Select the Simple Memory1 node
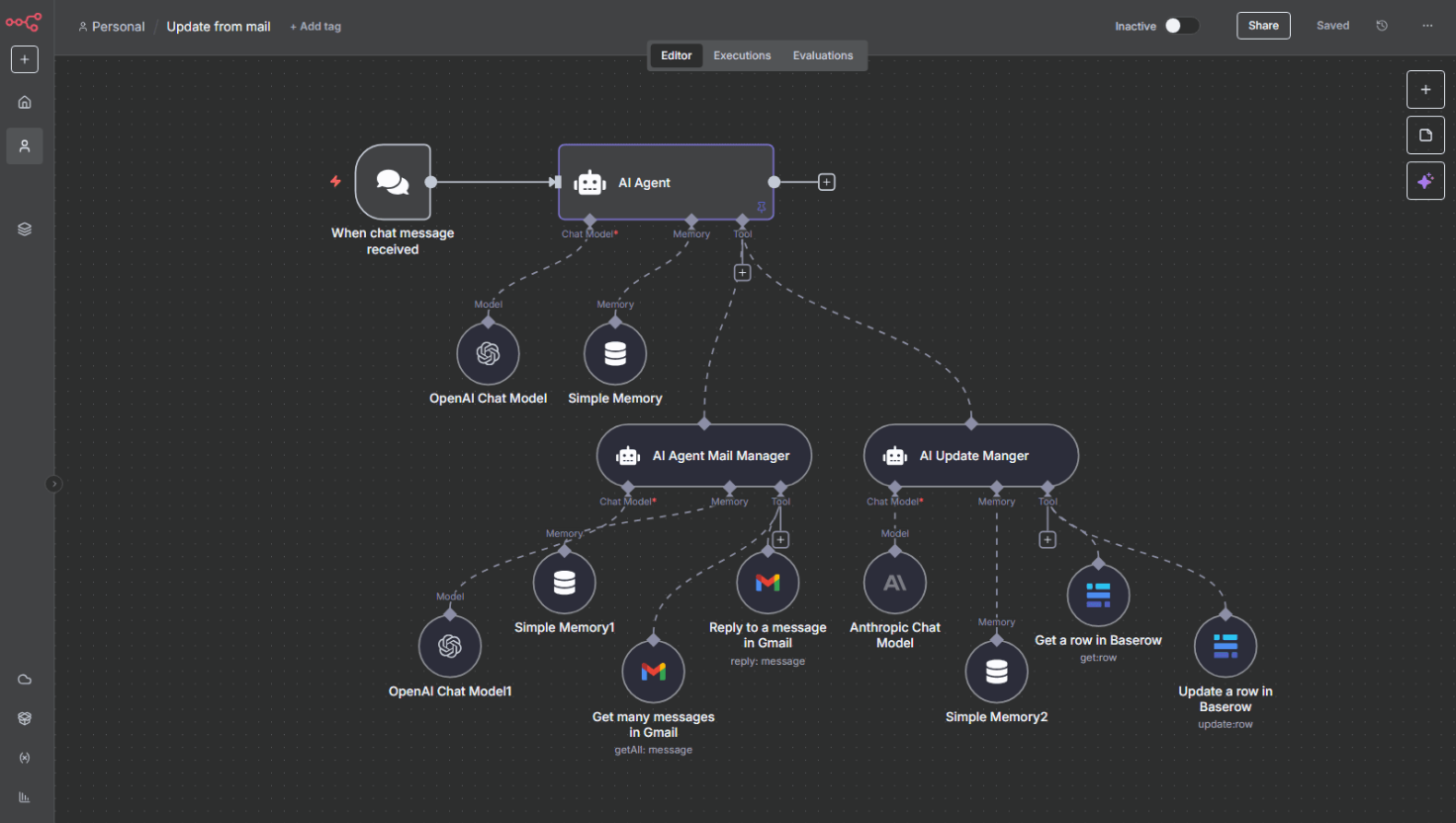This screenshot has width=1456, height=823. [565, 583]
